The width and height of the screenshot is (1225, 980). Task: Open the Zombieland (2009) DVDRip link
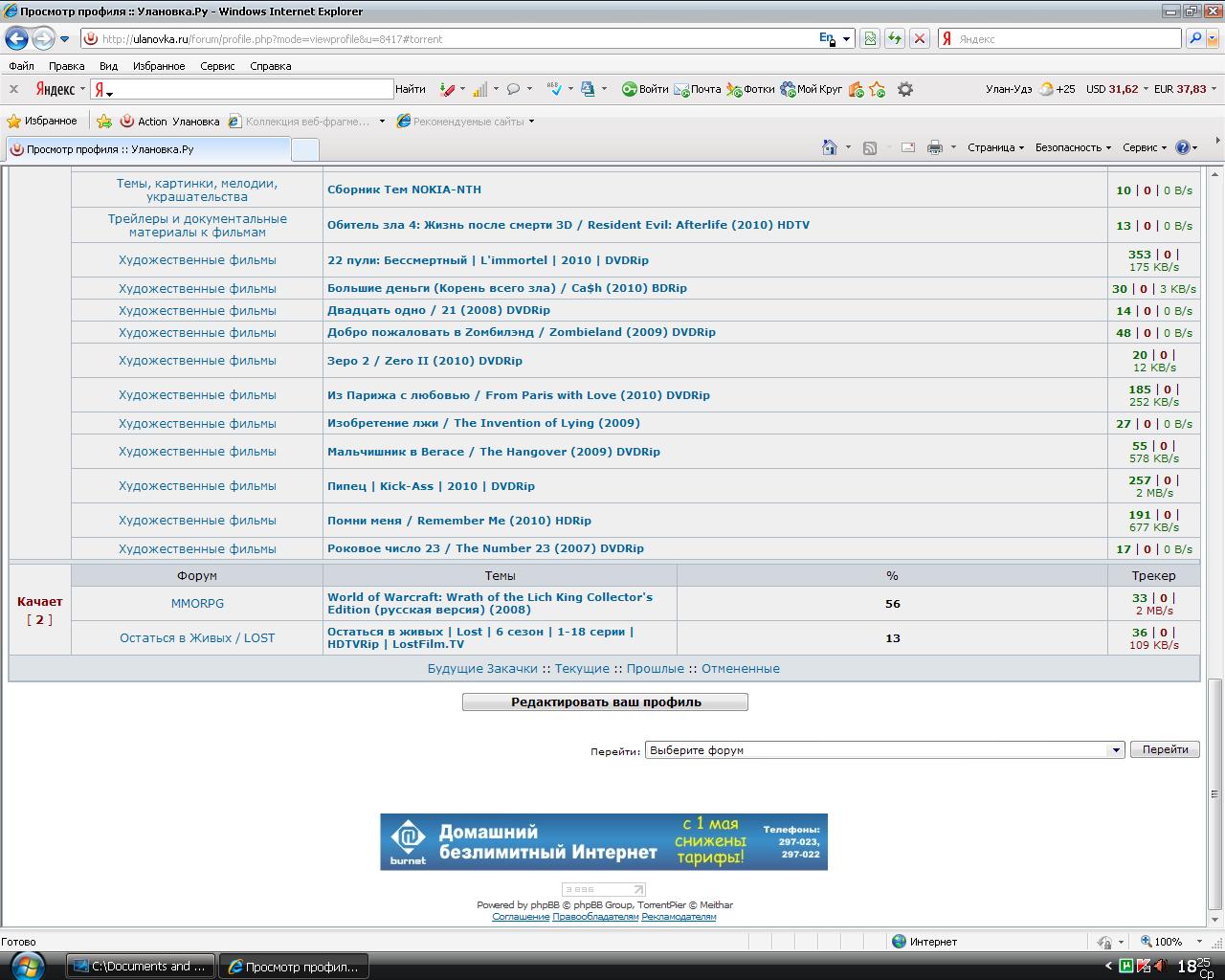click(522, 332)
